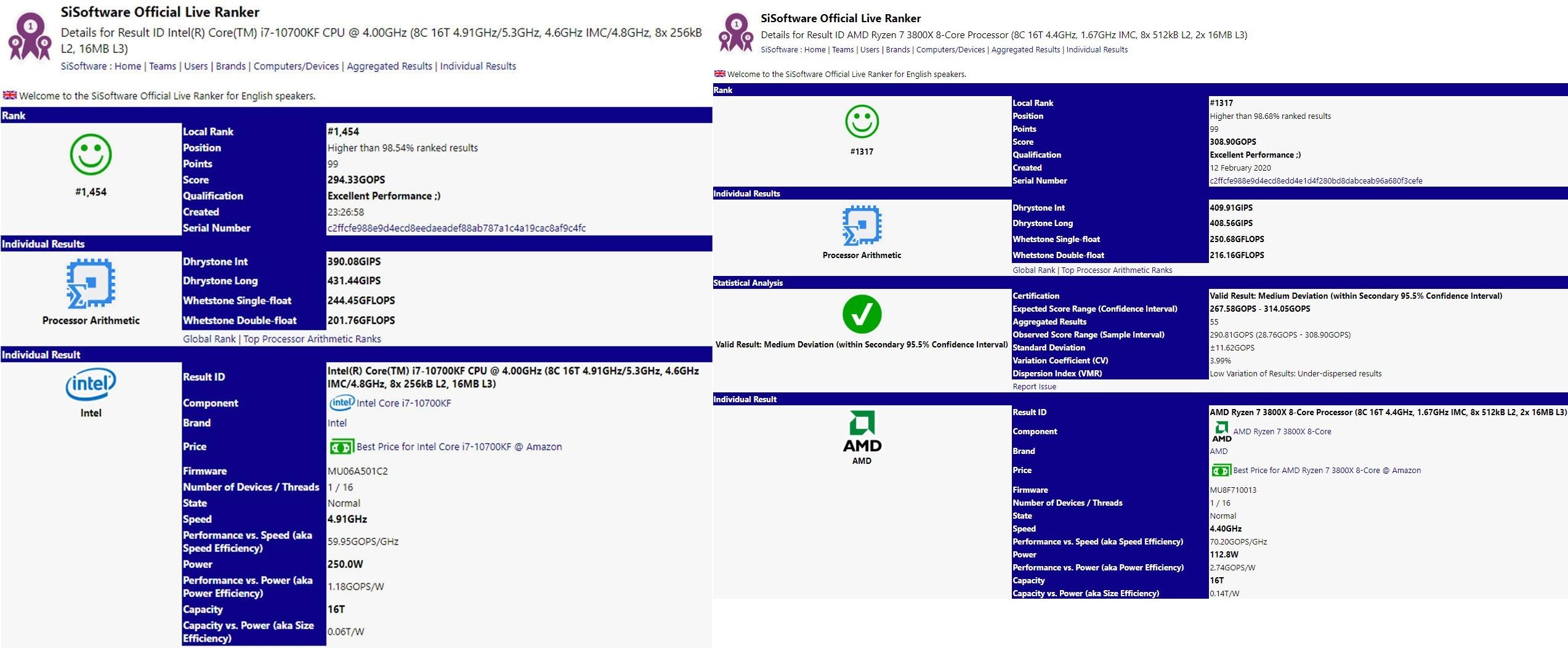The image size is (1568, 648).
Task: Click Best Price for Intel Core i7-10700KF @ Amazon
Action: point(459,447)
